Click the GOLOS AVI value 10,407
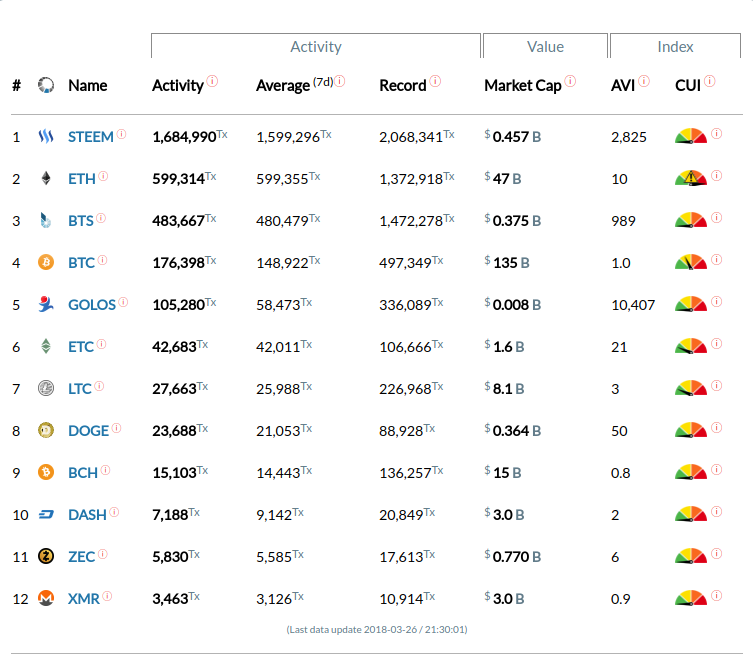This screenshot has height=672, width=753. [x=633, y=305]
